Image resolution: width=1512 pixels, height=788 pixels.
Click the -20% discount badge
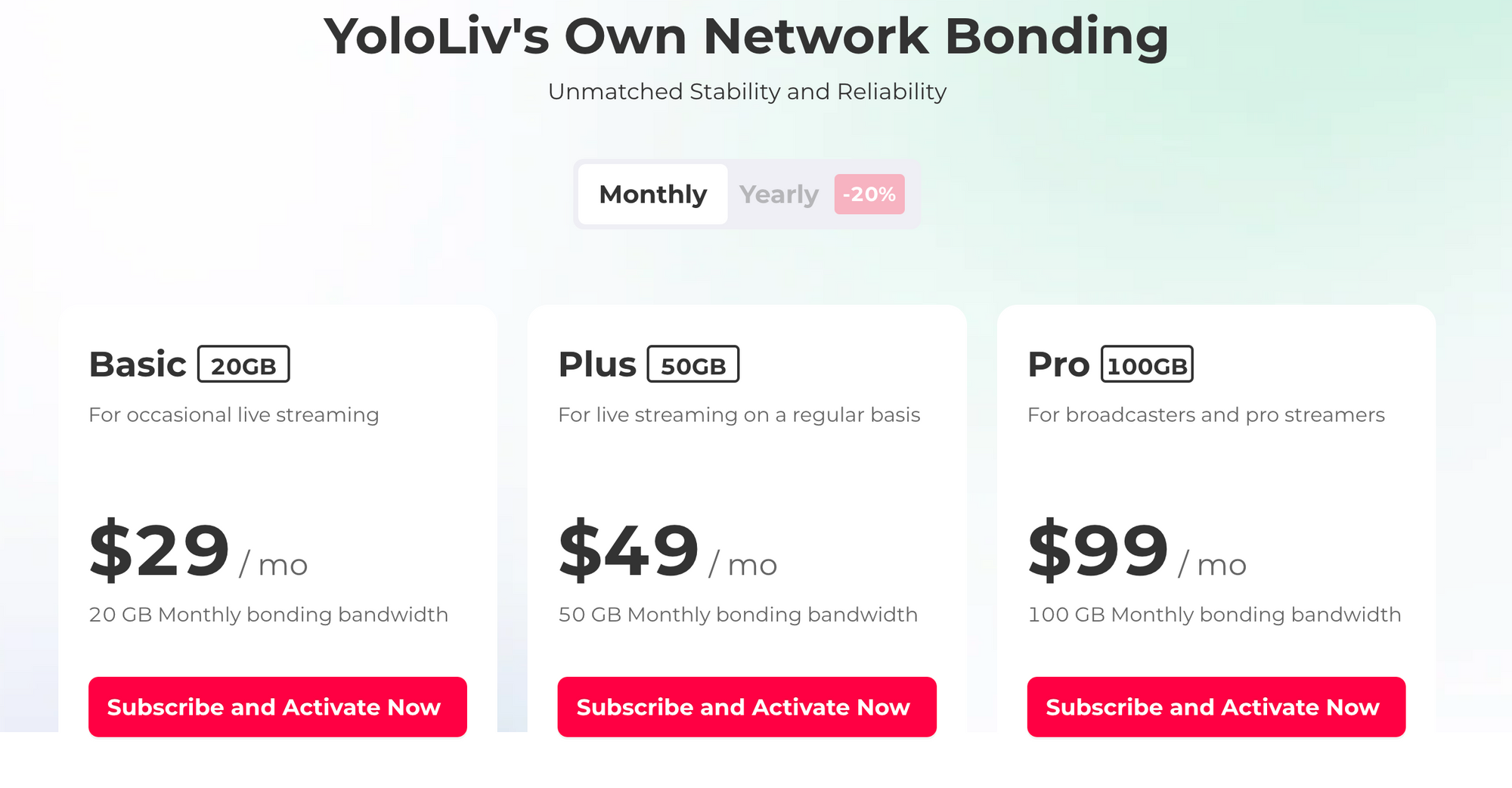coord(869,194)
